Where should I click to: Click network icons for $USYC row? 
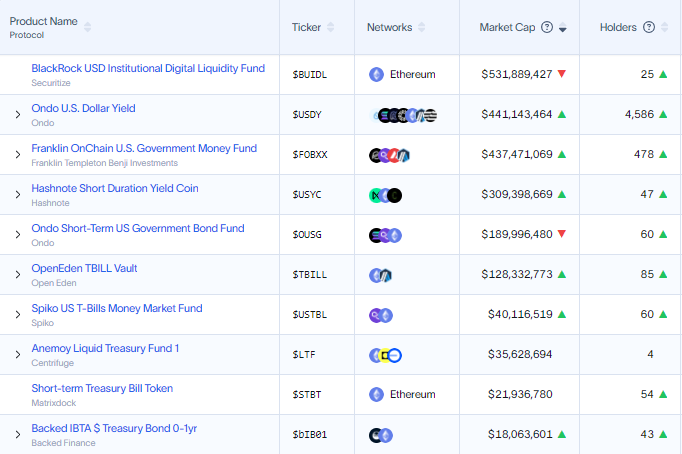[385, 195]
